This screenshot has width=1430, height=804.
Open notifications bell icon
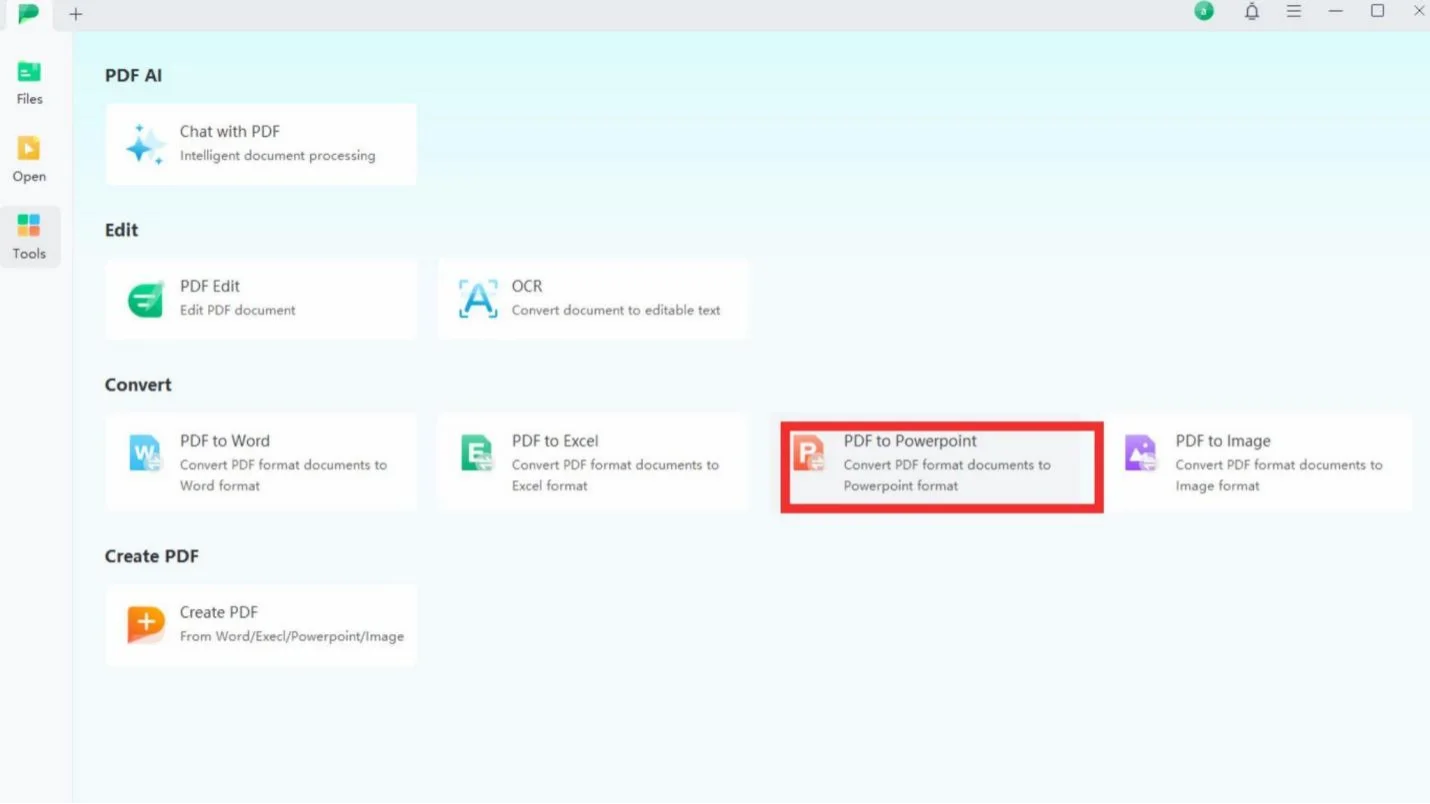click(x=1251, y=11)
